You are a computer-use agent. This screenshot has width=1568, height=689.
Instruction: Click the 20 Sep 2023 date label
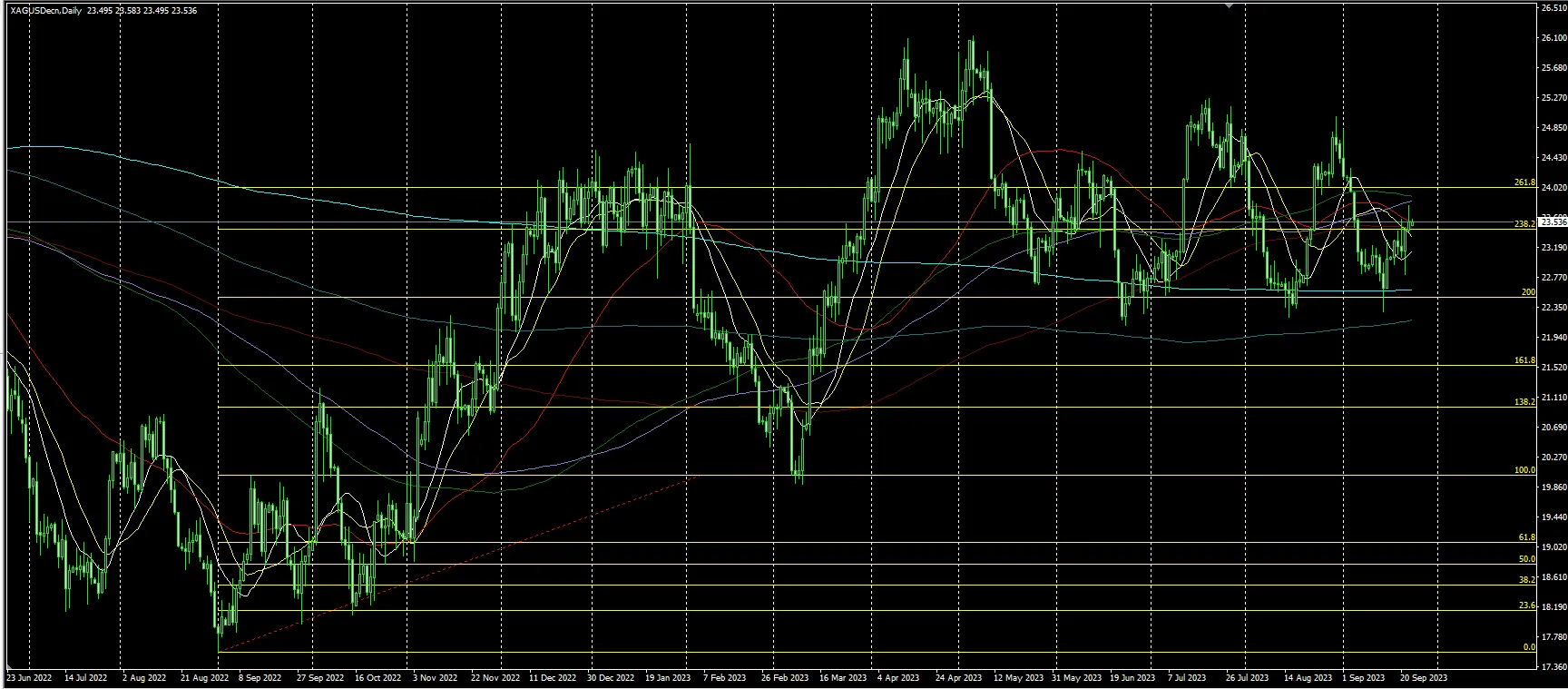(x=1425, y=677)
